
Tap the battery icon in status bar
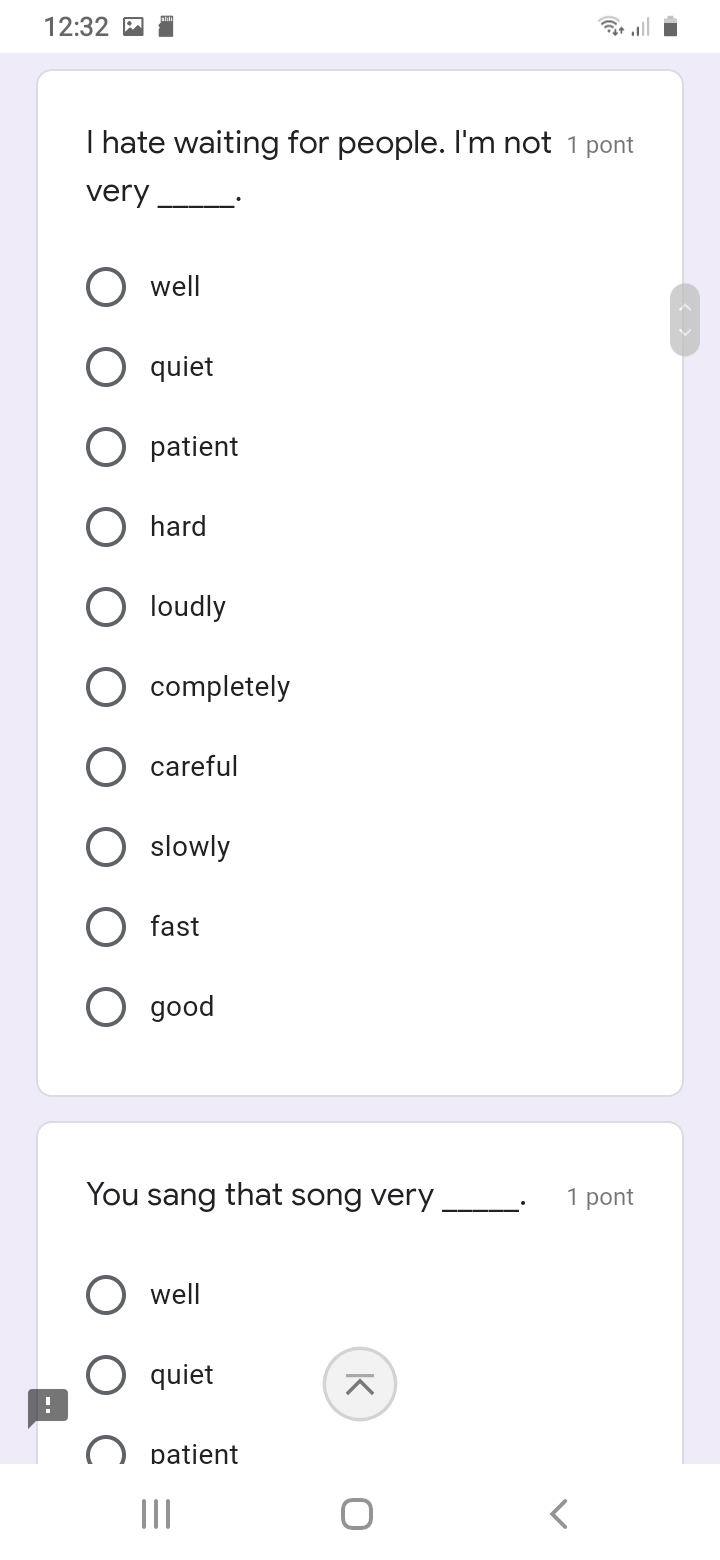point(671,27)
